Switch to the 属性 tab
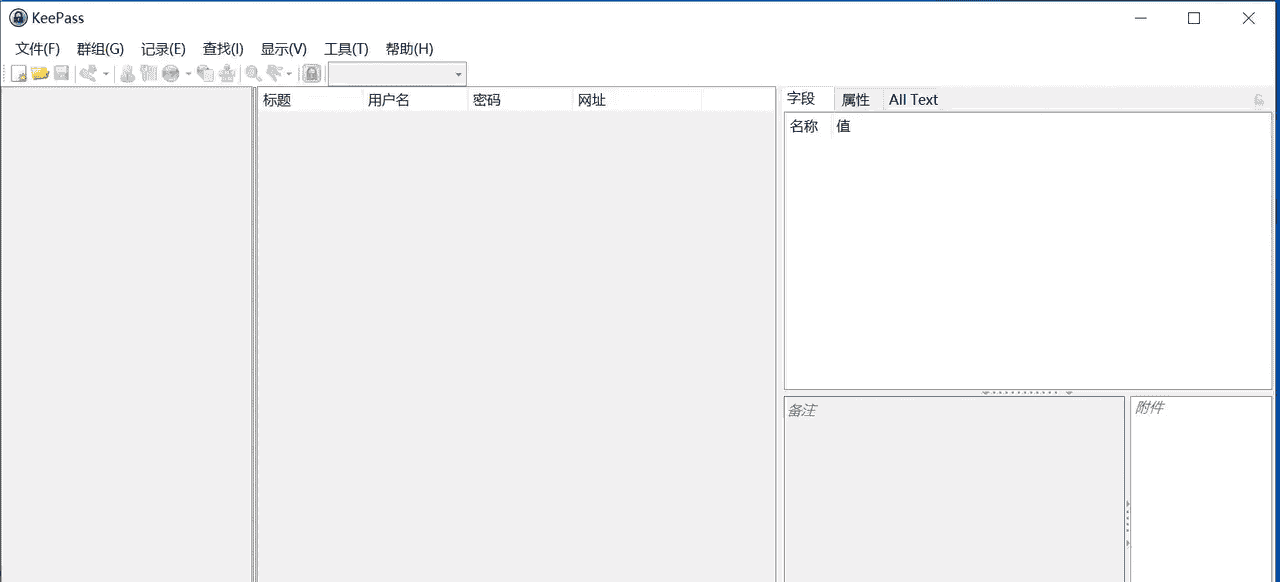Screen dimensions: 1280x582 point(856,99)
